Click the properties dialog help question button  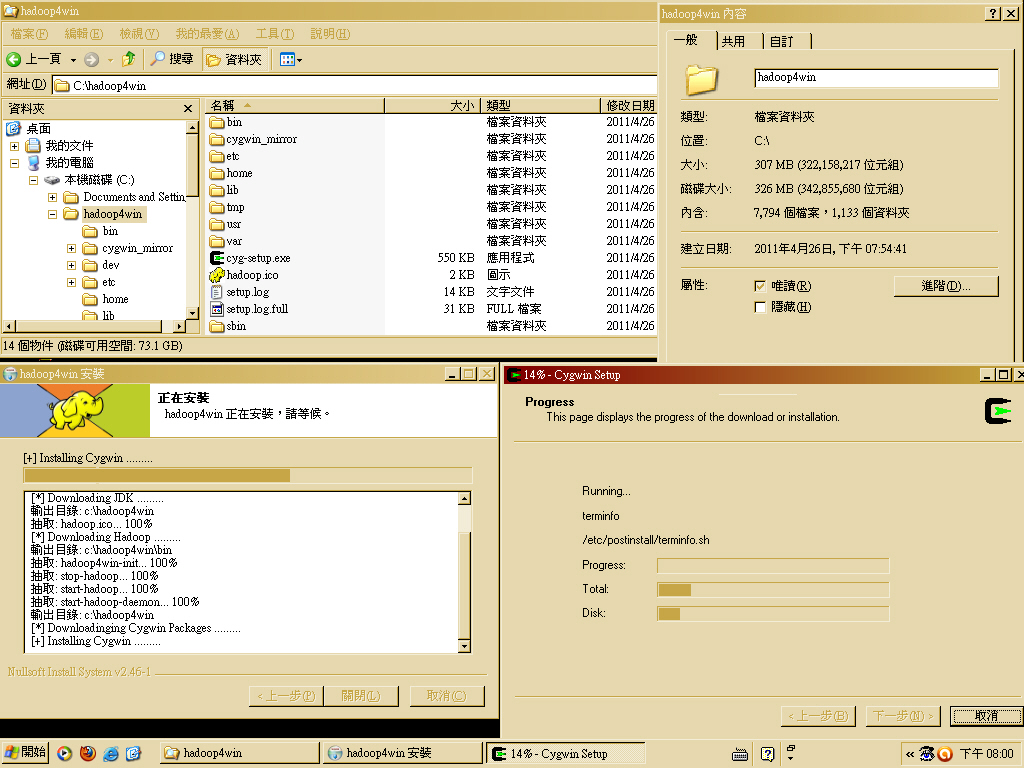pos(993,14)
